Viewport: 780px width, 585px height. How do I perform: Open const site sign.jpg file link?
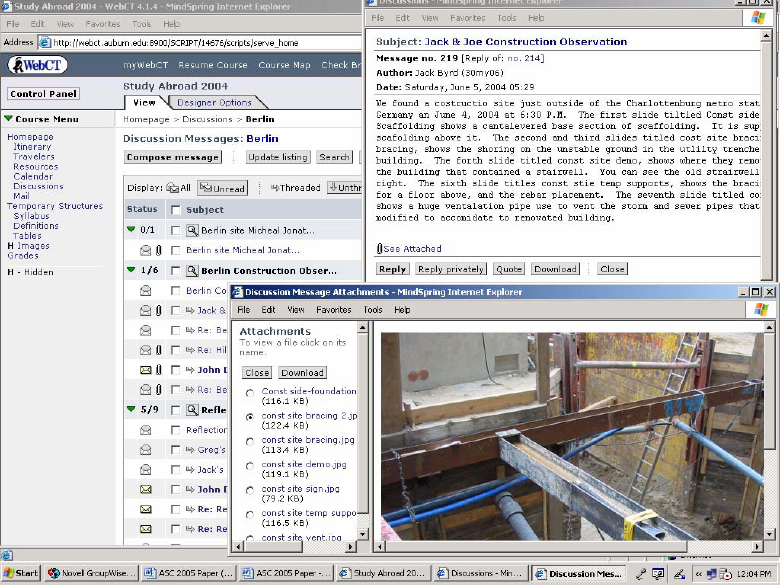pos(300,489)
